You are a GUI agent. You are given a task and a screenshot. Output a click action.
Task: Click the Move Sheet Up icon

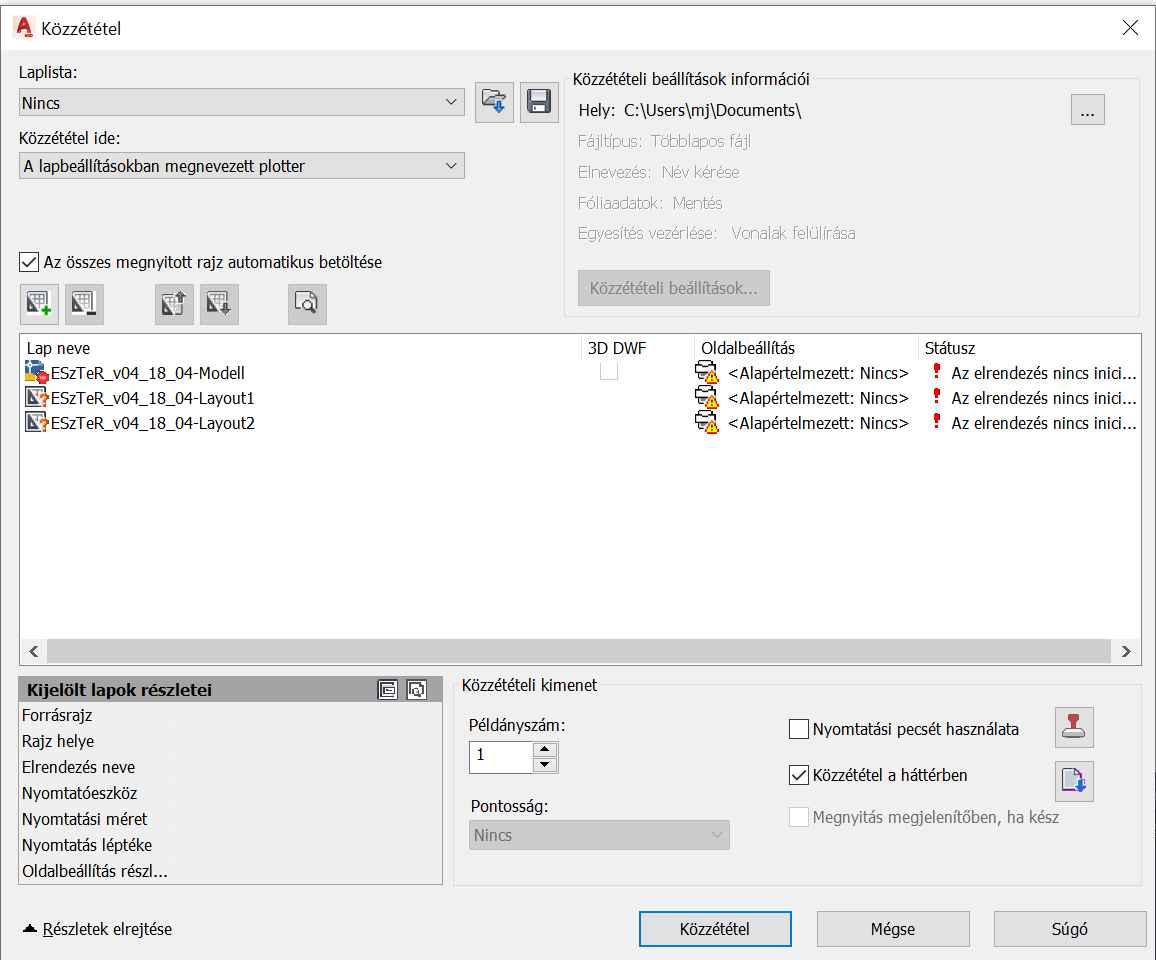[x=174, y=304]
